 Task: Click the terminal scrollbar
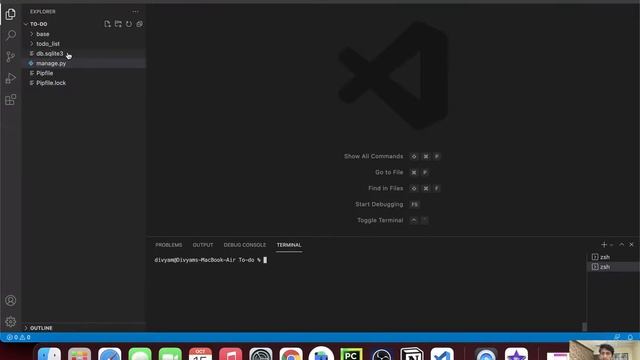tap(584, 327)
